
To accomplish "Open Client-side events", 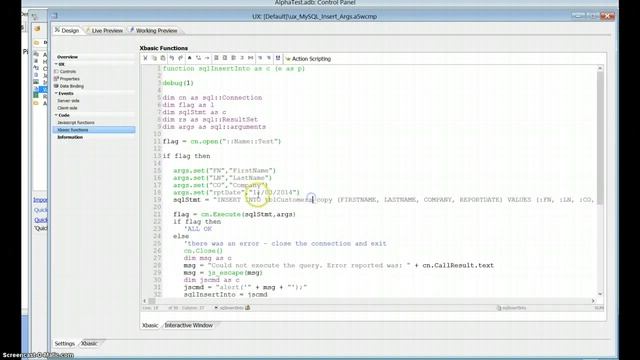I will click(67, 108).
